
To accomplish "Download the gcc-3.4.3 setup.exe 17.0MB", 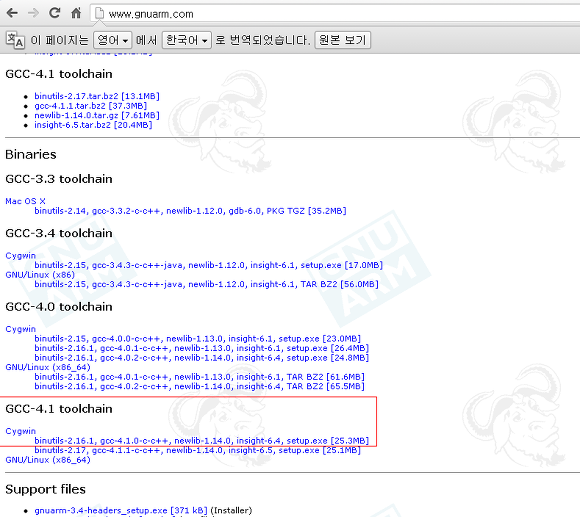I will pyautogui.click(x=208, y=265).
